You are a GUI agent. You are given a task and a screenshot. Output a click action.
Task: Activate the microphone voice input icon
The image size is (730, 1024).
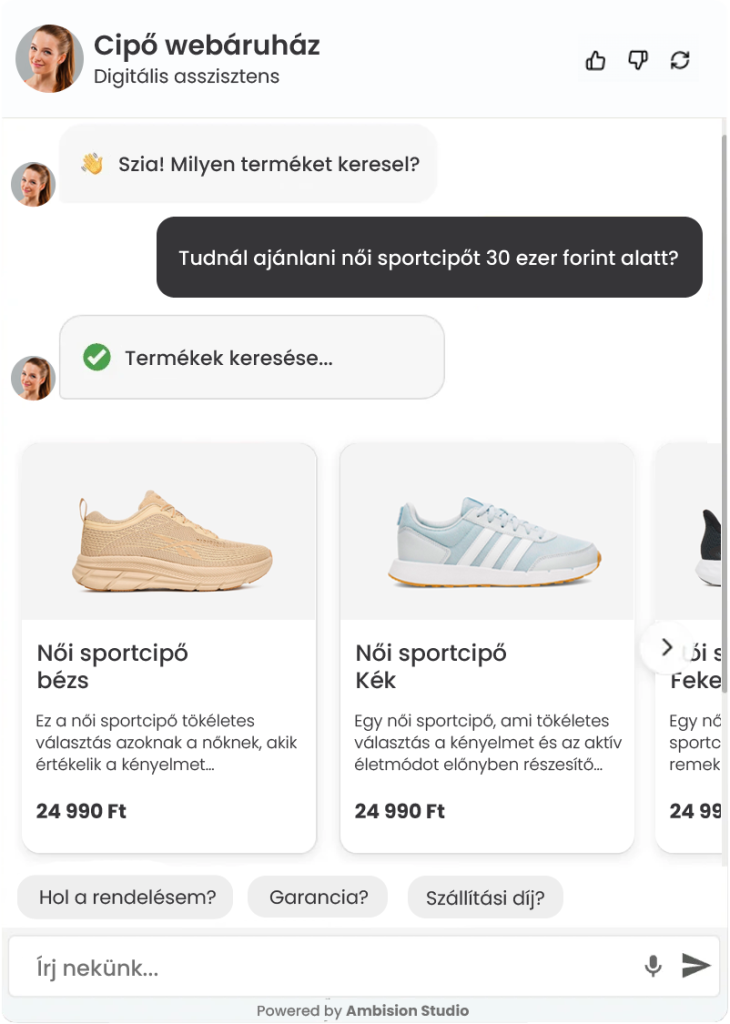coord(653,965)
